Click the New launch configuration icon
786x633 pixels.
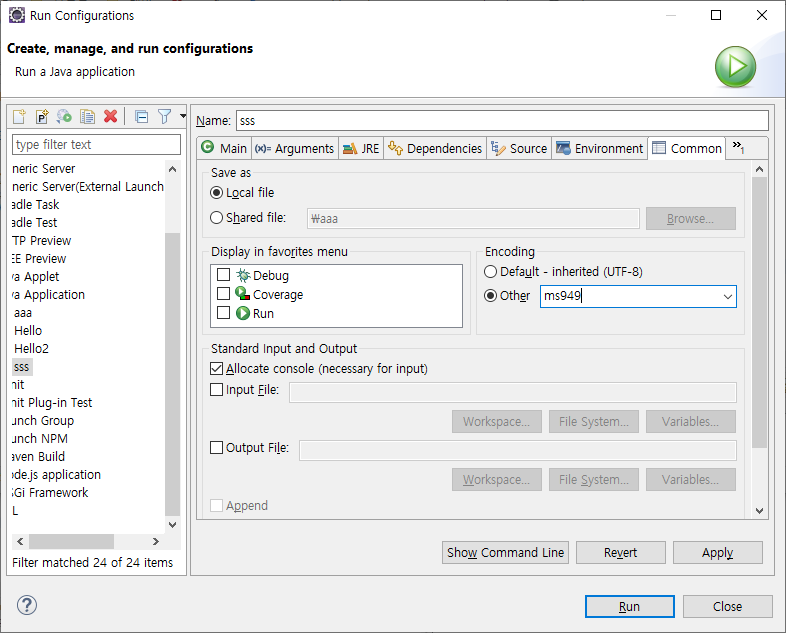point(19,117)
